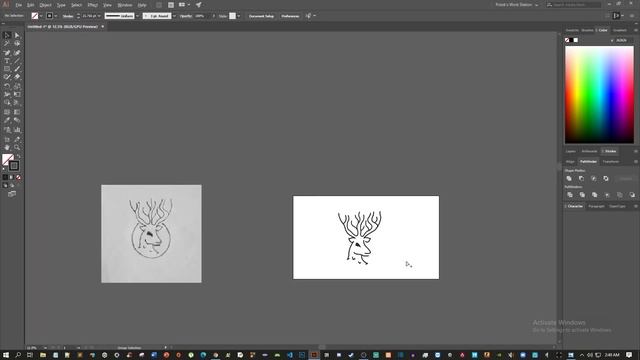
Task: Open the stroke weight dropdown
Action: (x=99, y=16)
